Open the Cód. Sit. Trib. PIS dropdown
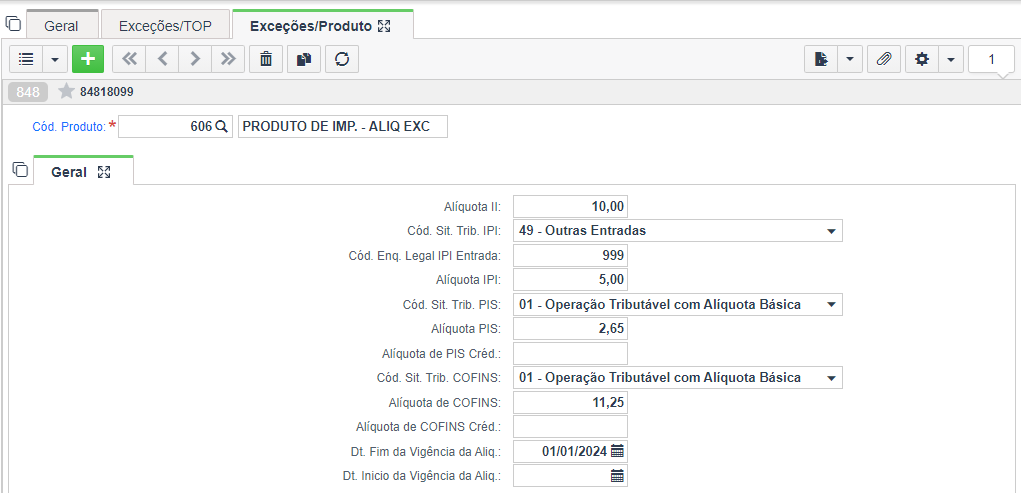This screenshot has height=496, width=1021. point(678,304)
